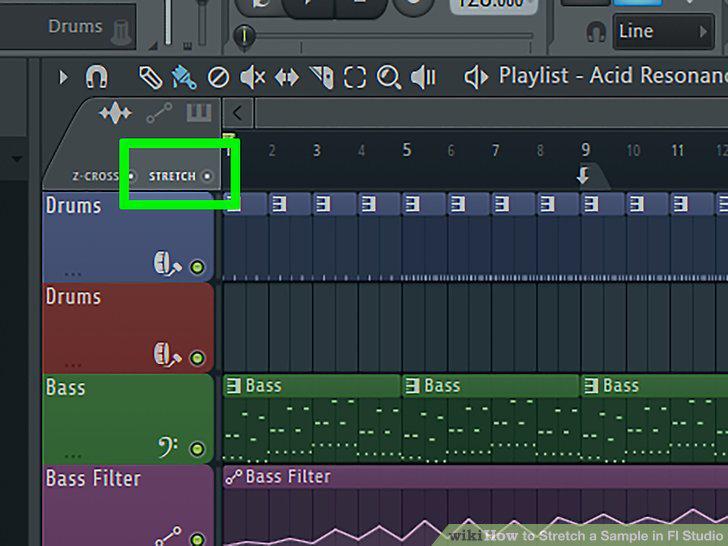Click the drum icon on red Drums track
Image resolution: width=728 pixels, height=546 pixels.
(167, 355)
